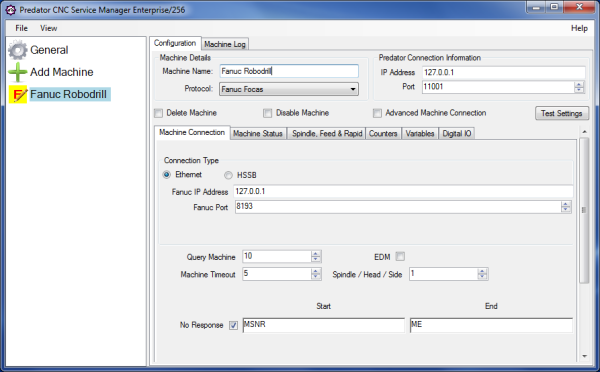This screenshot has width=600, height=372.
Task: Decrease the Predator Port value
Action: point(579,90)
